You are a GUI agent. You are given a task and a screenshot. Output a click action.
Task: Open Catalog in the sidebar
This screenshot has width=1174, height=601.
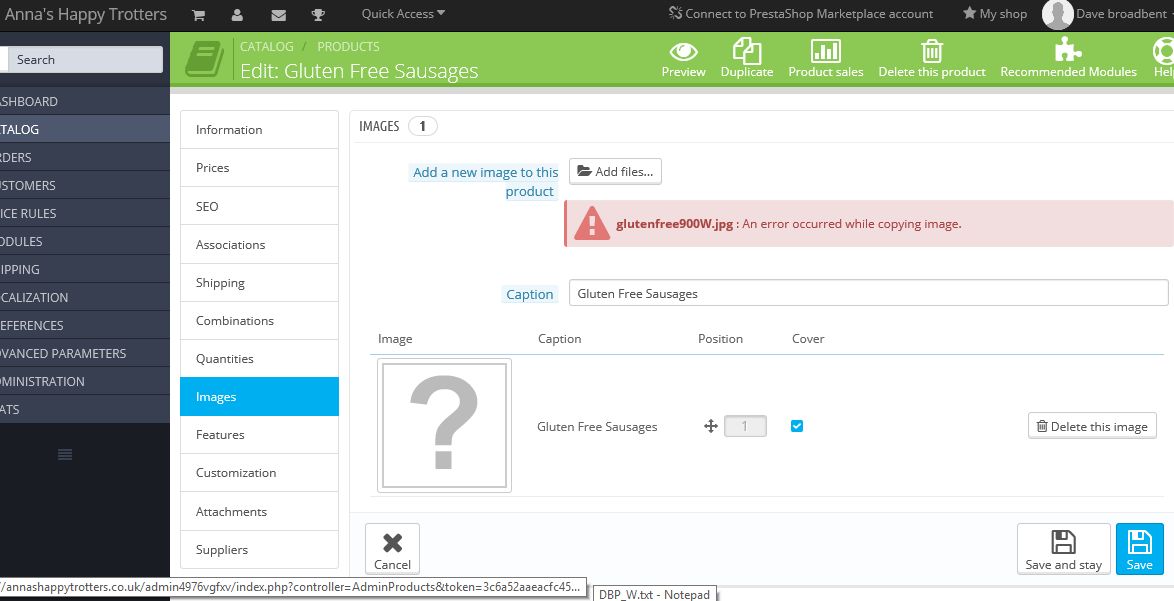click(x=85, y=129)
